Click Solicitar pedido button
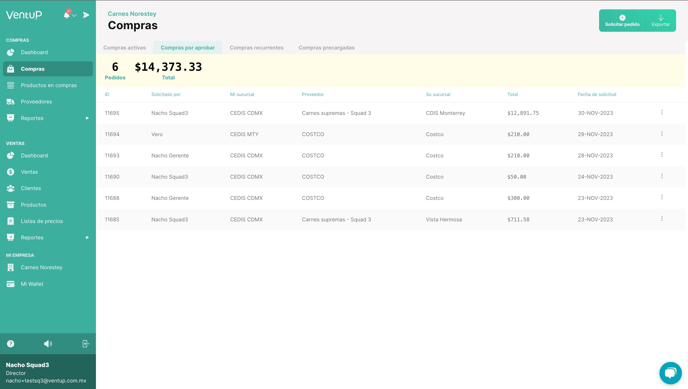The width and height of the screenshot is (688, 389). [622, 21]
